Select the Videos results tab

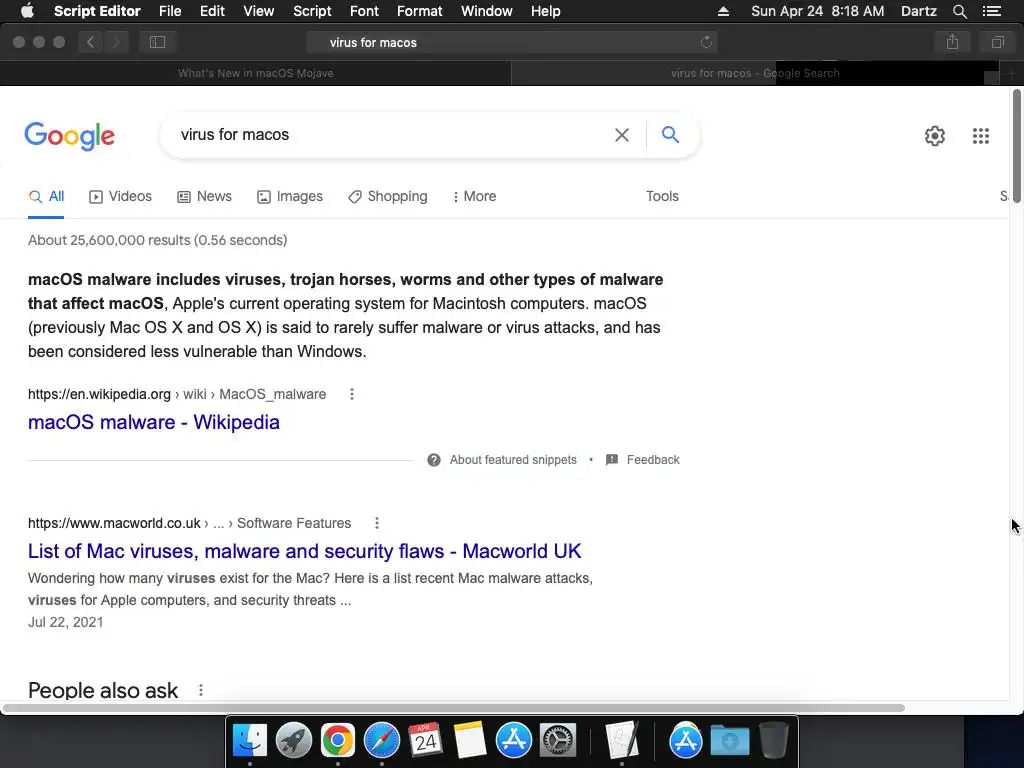(x=120, y=197)
